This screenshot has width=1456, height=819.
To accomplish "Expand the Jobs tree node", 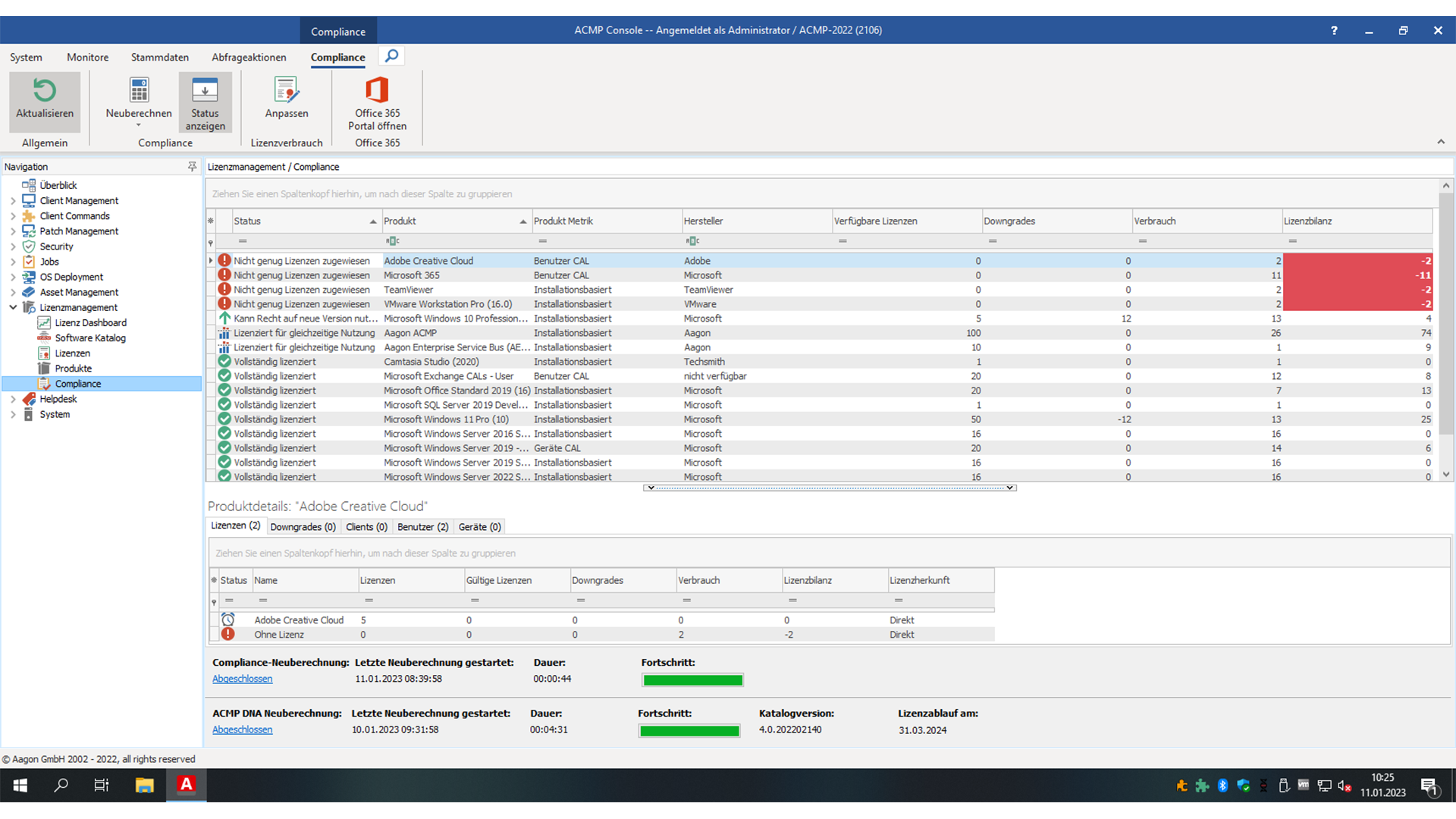I will 13,262.
